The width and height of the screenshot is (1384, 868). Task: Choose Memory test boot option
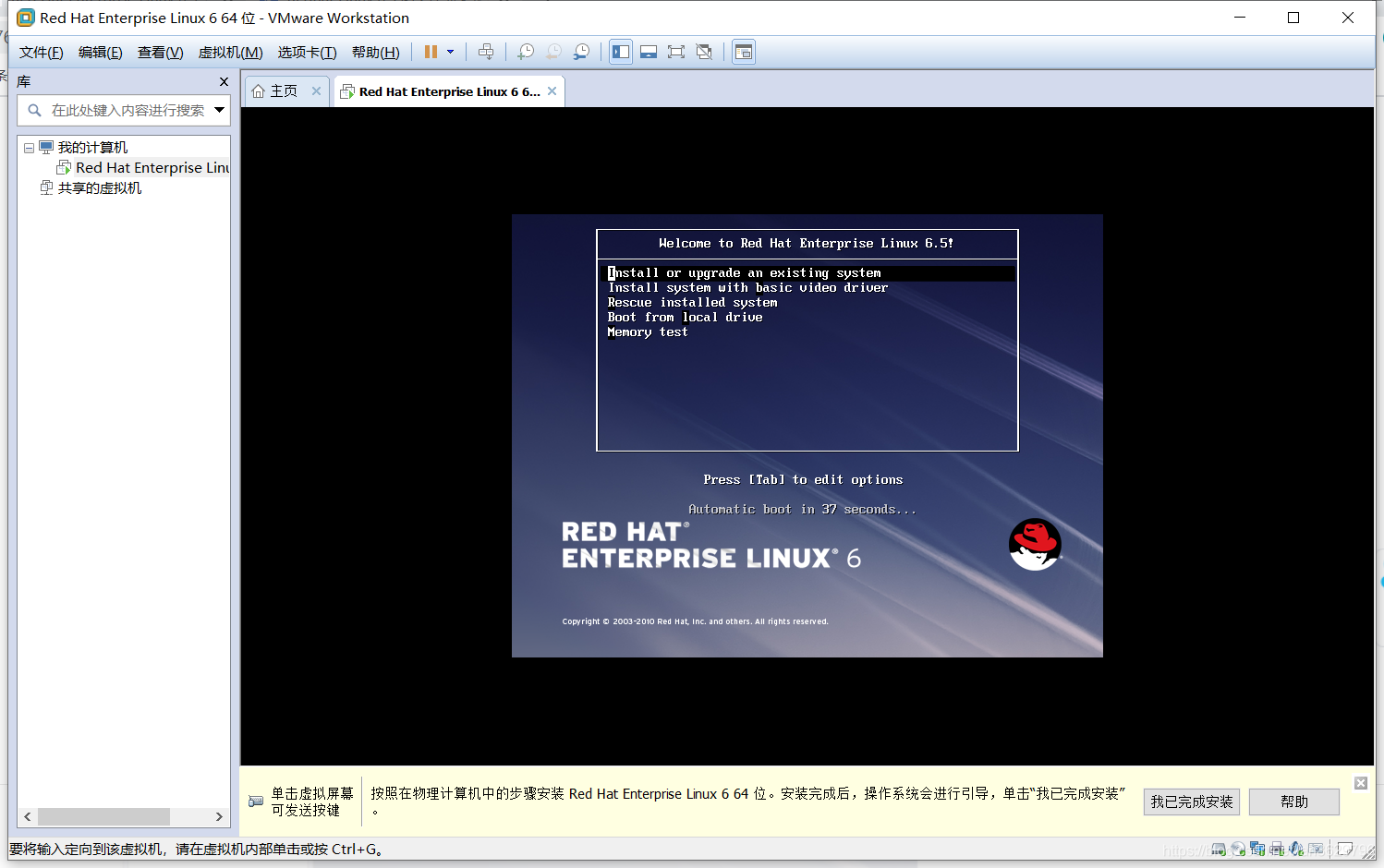coord(648,332)
